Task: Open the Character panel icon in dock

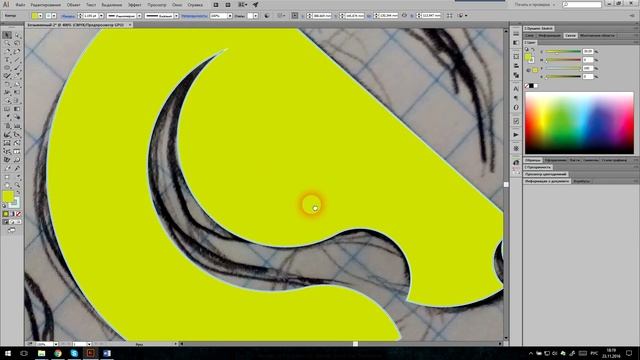Action: (516, 88)
